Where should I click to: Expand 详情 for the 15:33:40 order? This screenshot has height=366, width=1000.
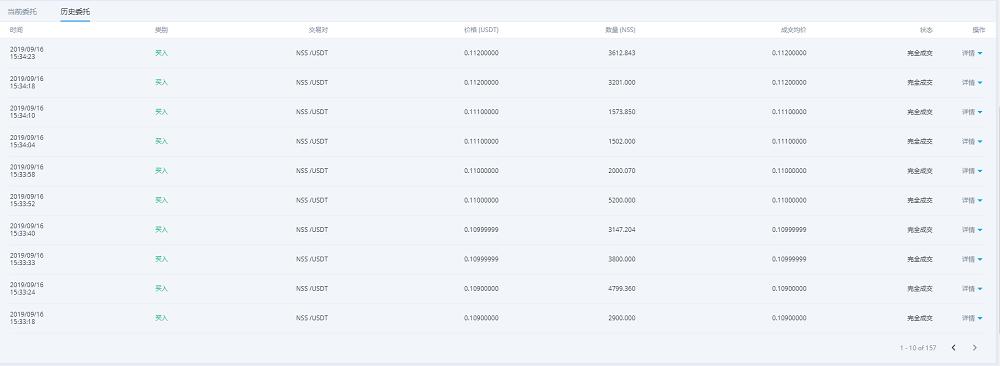[x=972, y=230]
